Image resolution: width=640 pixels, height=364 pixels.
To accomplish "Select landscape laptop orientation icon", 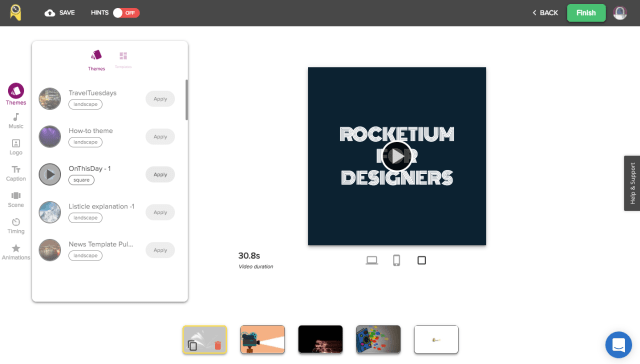I will pos(371,260).
